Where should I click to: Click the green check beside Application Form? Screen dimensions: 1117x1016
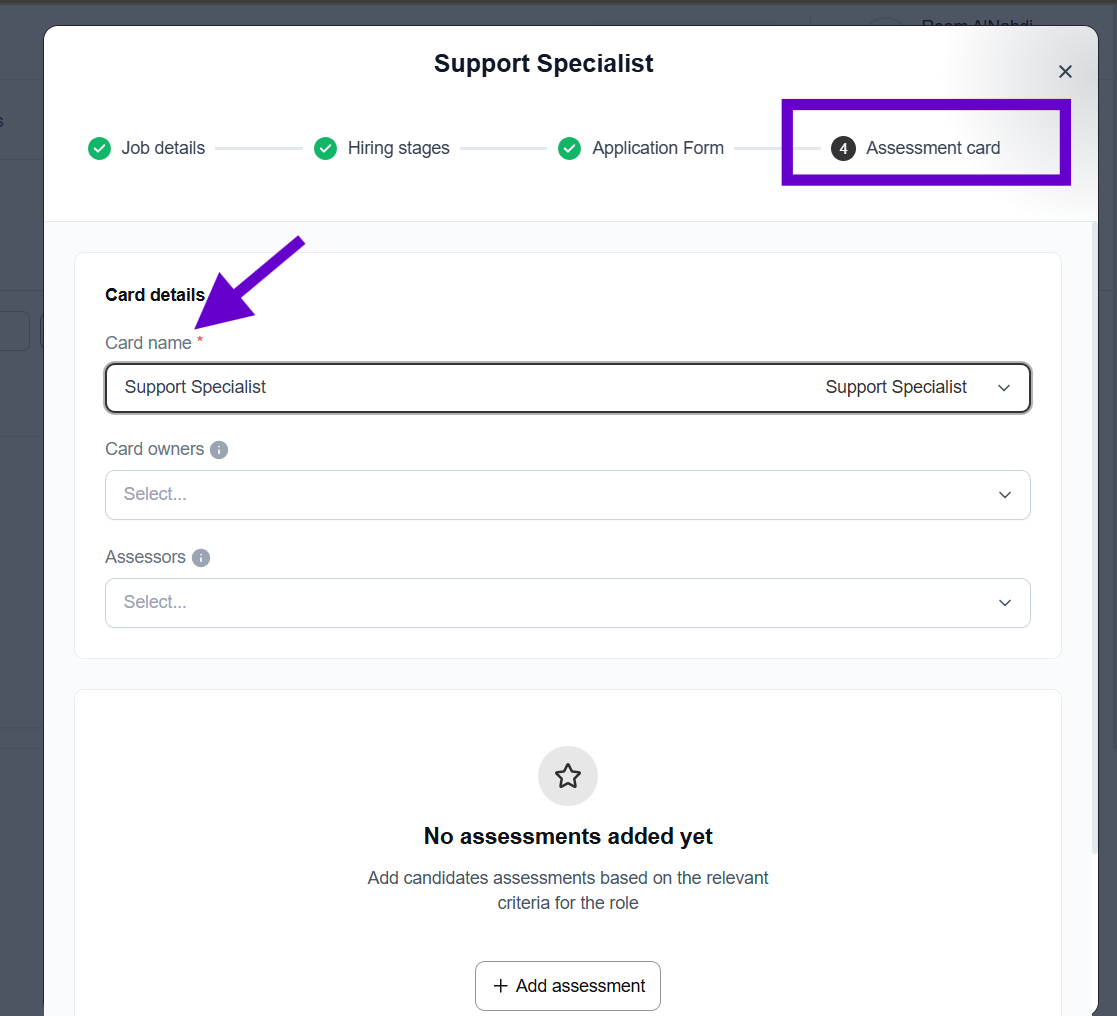[569, 148]
